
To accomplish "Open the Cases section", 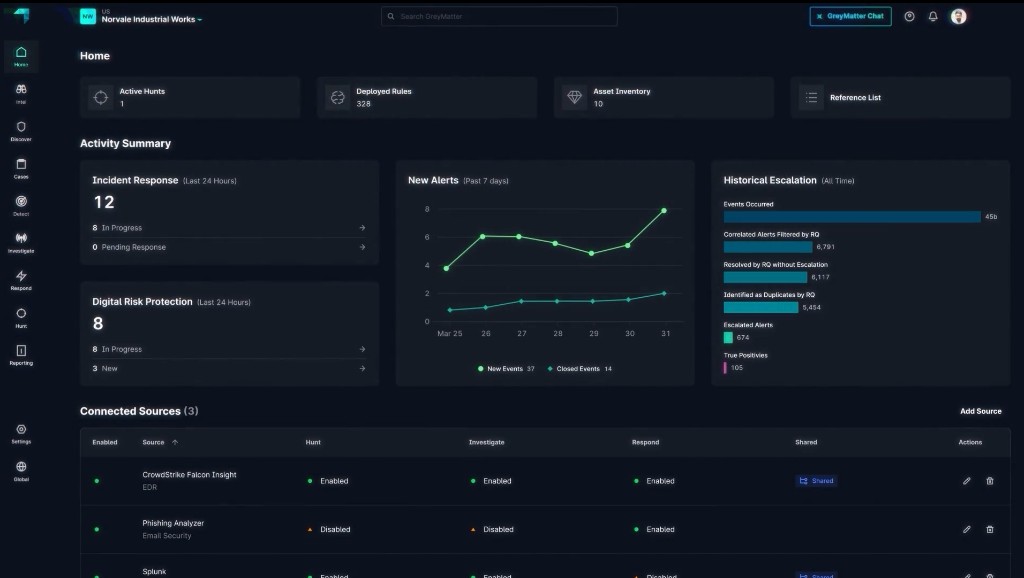I will [21, 168].
